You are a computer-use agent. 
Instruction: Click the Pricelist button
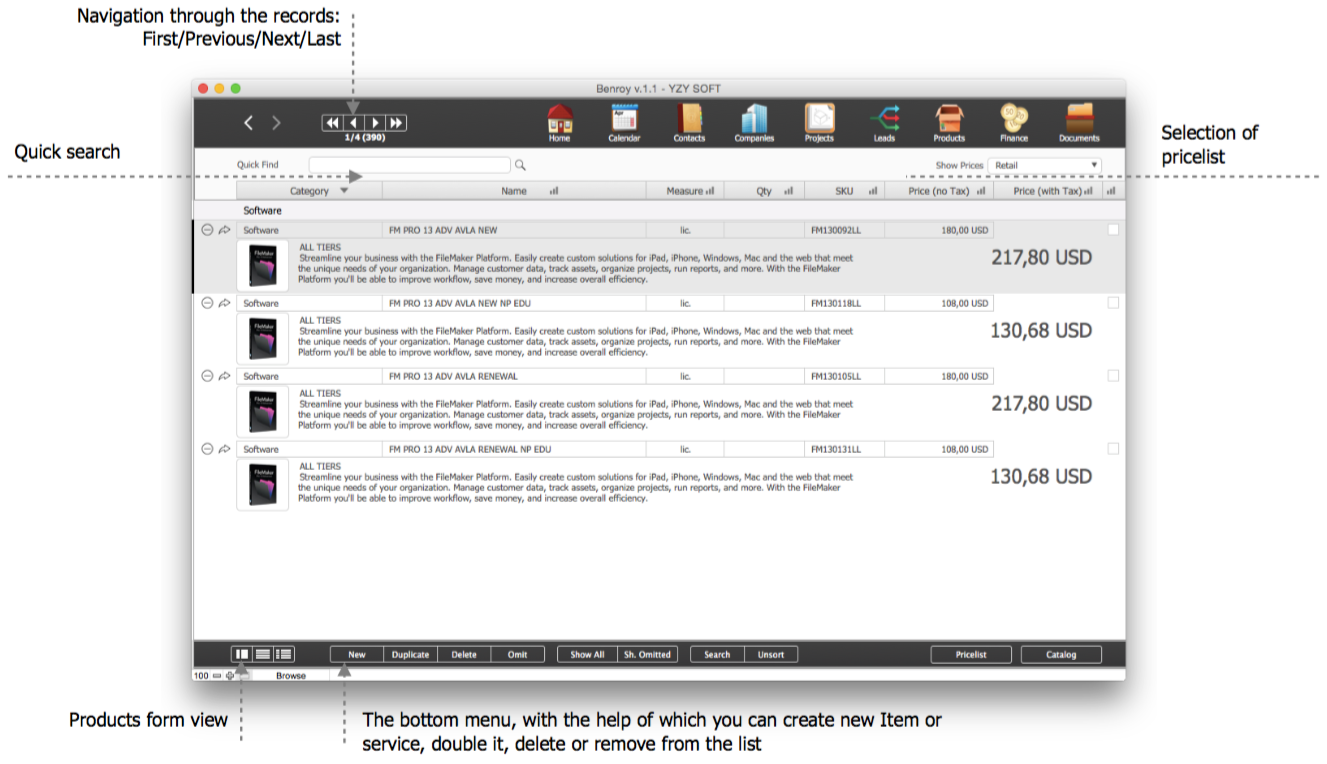970,655
